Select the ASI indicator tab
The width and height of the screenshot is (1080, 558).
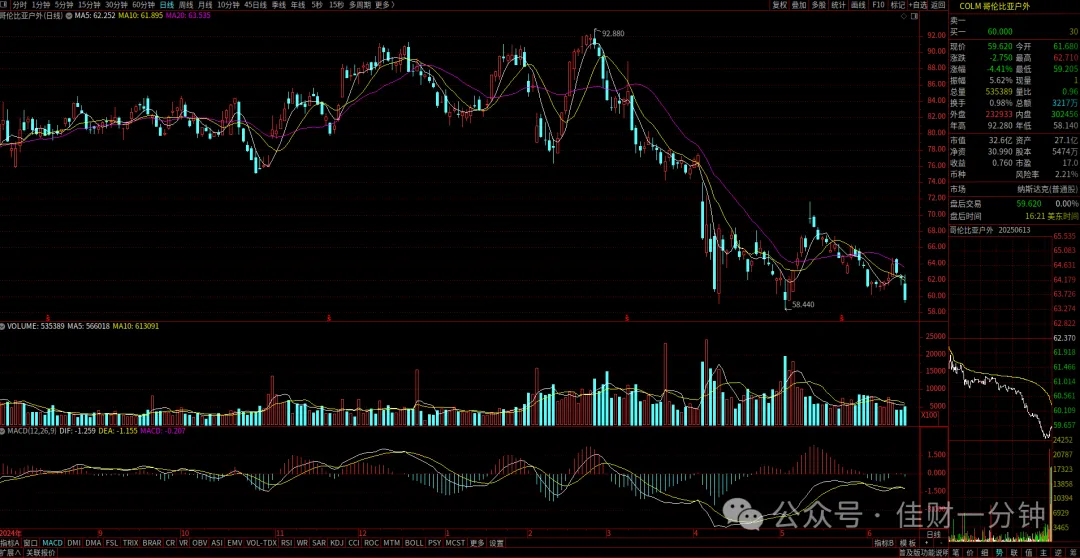click(217, 543)
